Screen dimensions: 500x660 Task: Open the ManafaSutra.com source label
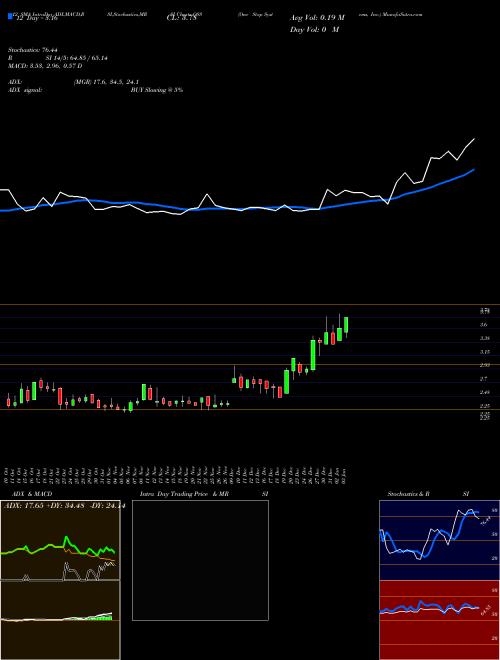(405, 14)
